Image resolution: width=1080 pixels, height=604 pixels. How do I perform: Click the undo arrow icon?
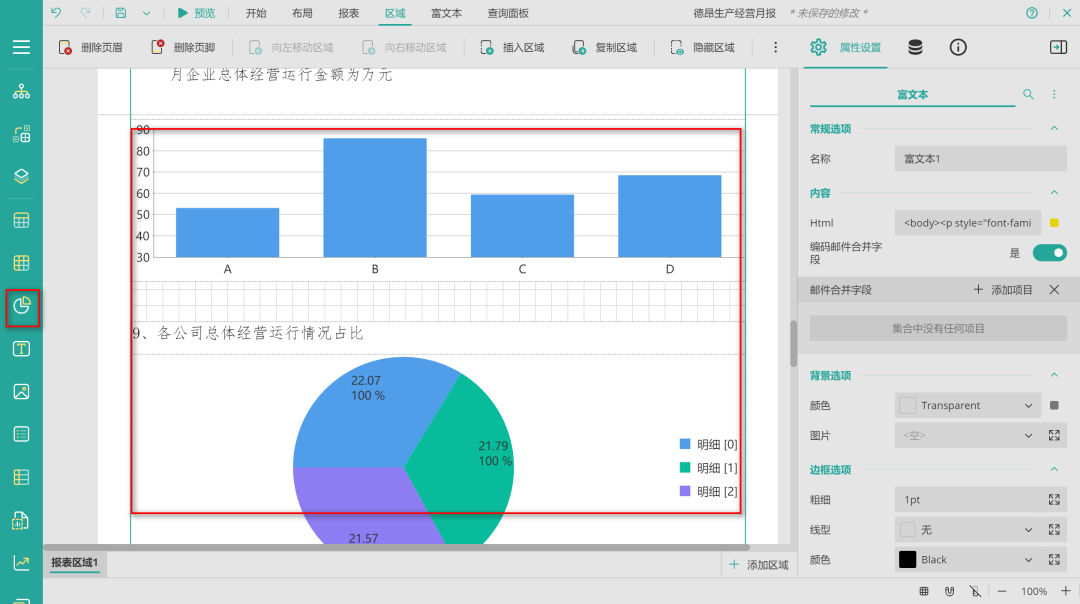(56, 13)
